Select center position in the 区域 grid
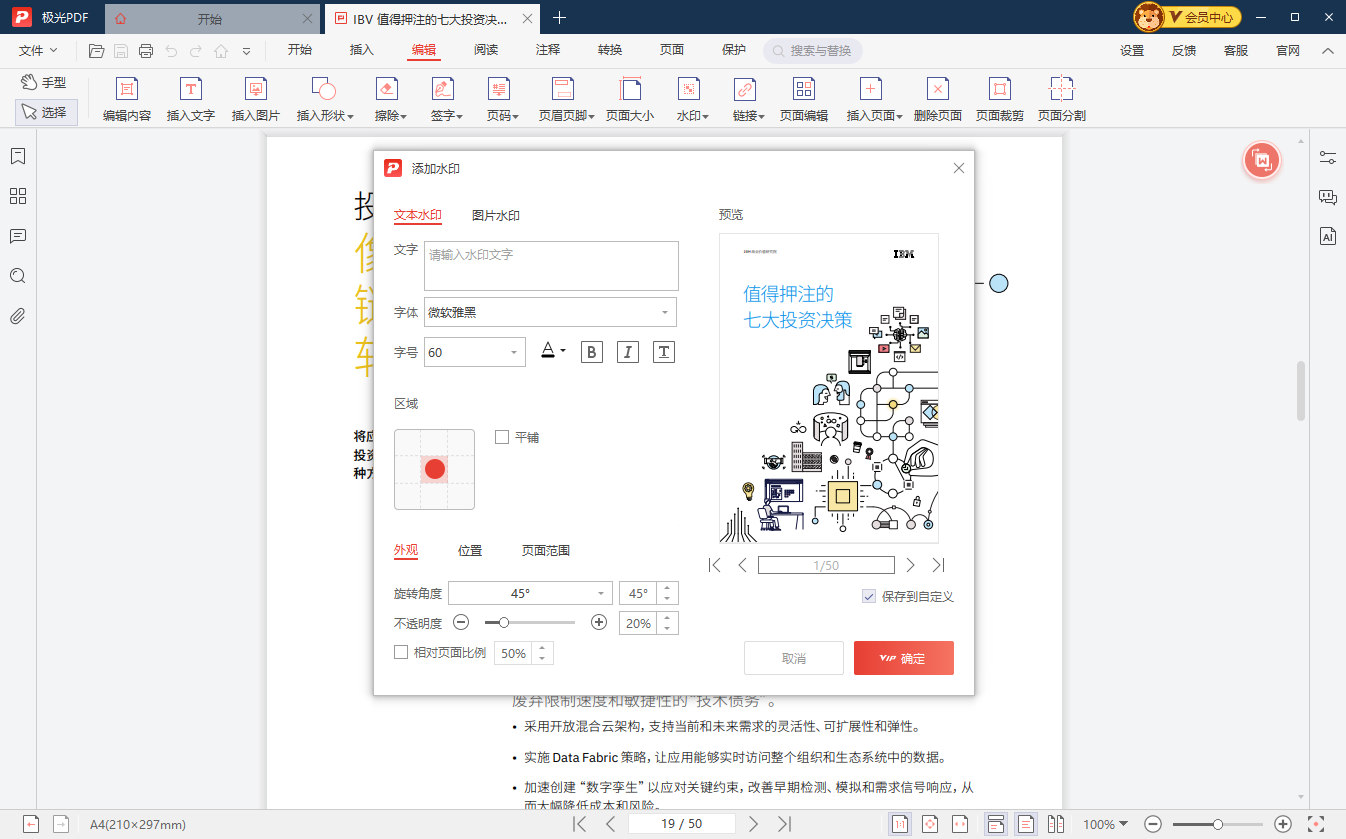Screen dimensions: 1346x839 [x=435, y=469]
